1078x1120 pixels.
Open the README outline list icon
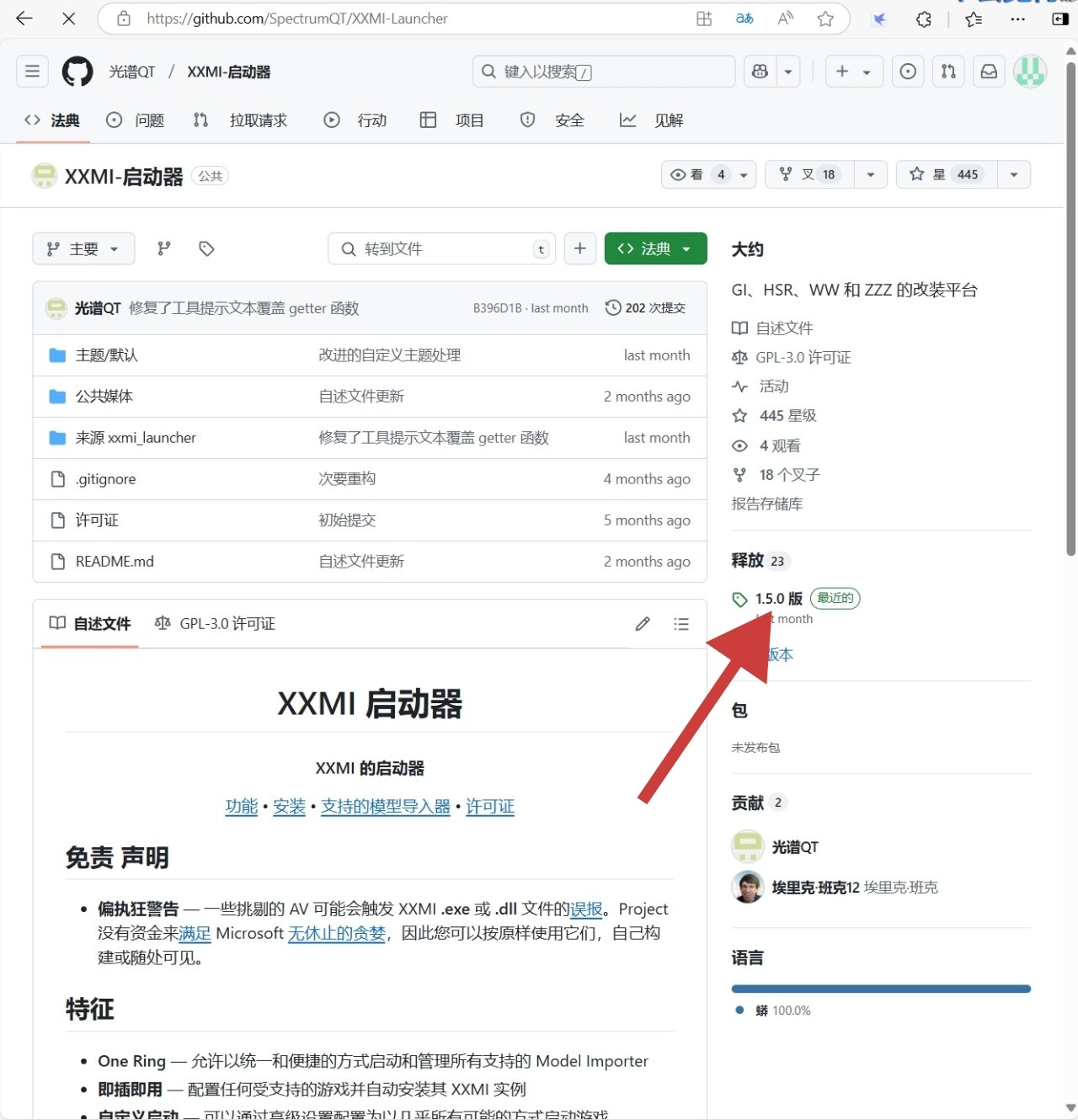(x=681, y=624)
